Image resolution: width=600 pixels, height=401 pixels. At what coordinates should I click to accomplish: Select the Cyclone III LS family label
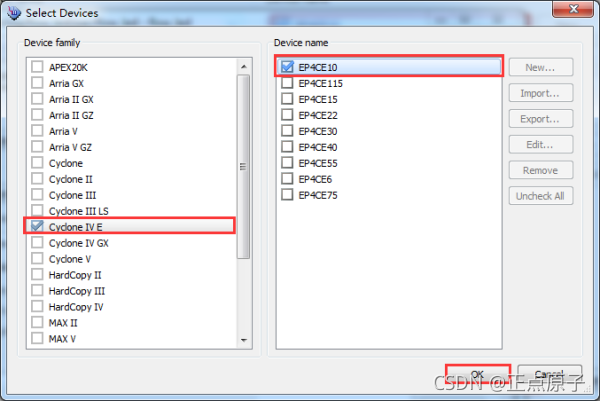point(78,211)
